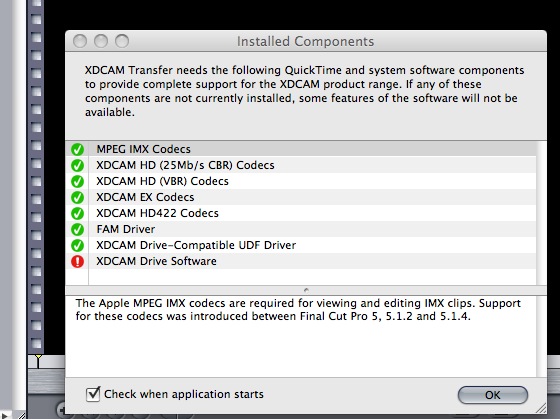Click the dialog's minimize window button
The height and width of the screenshot is (419, 560).
click(101, 41)
